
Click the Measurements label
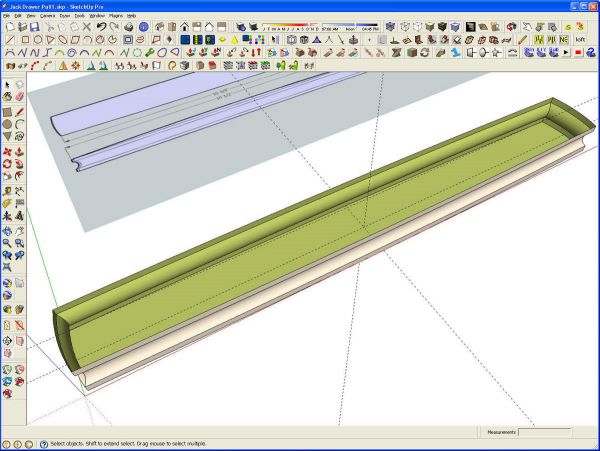tap(502, 432)
